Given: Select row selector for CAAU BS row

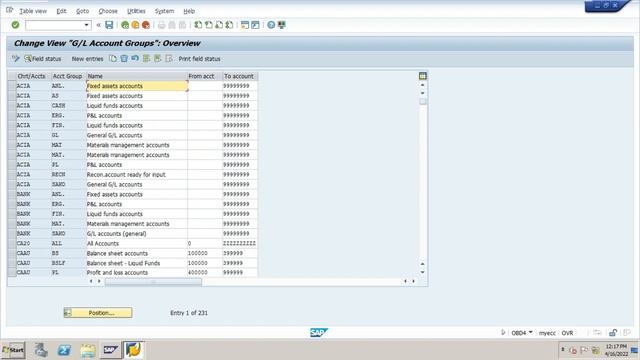Looking at the screenshot, I should [12, 253].
